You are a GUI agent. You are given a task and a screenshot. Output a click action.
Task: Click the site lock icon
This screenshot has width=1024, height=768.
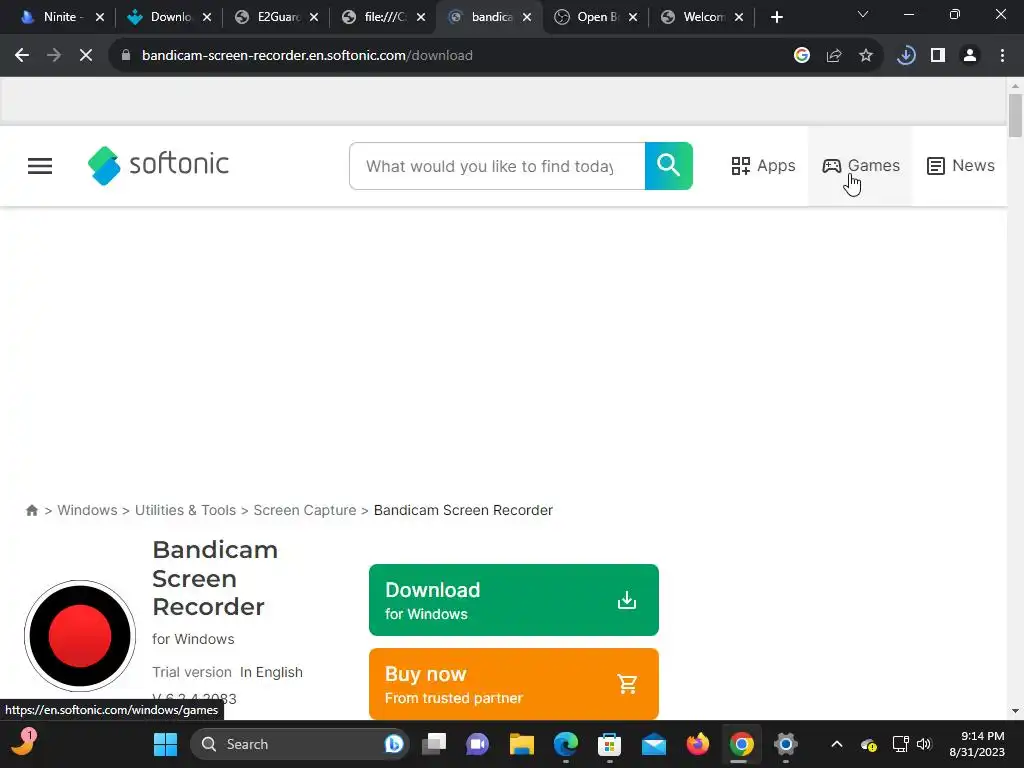126,56
